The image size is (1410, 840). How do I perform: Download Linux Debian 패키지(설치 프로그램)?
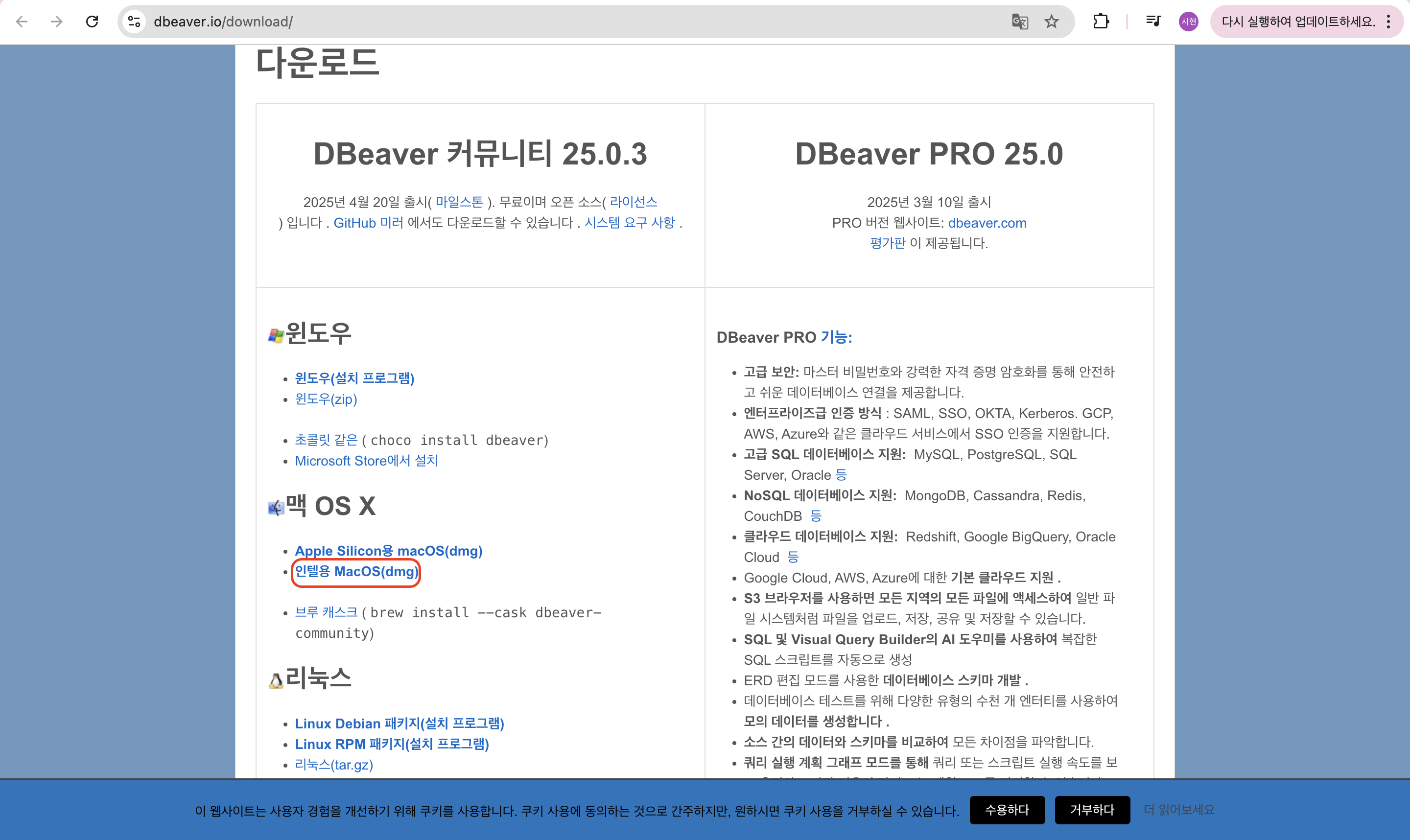[x=399, y=723]
